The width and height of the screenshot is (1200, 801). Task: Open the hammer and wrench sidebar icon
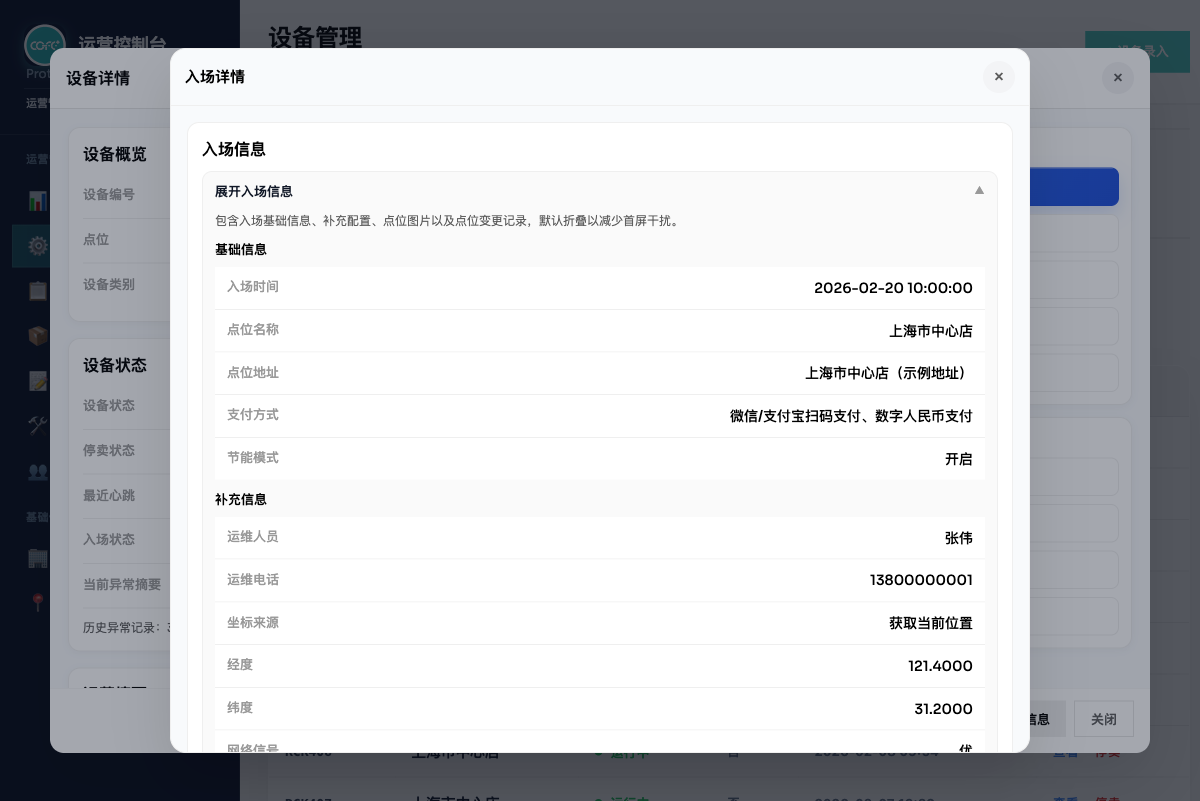click(x=38, y=425)
